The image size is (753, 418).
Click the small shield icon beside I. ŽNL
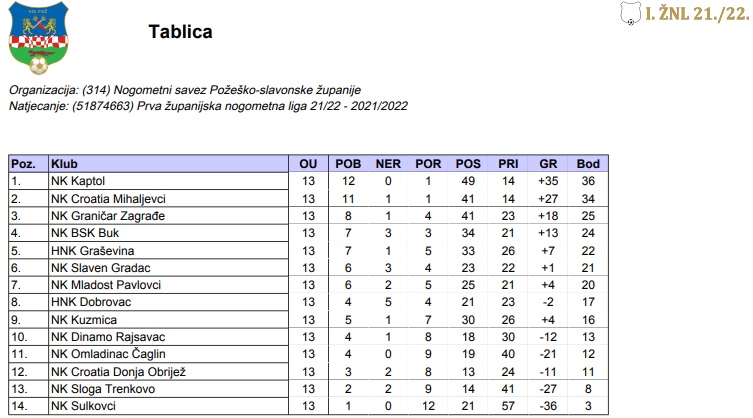[629, 13]
